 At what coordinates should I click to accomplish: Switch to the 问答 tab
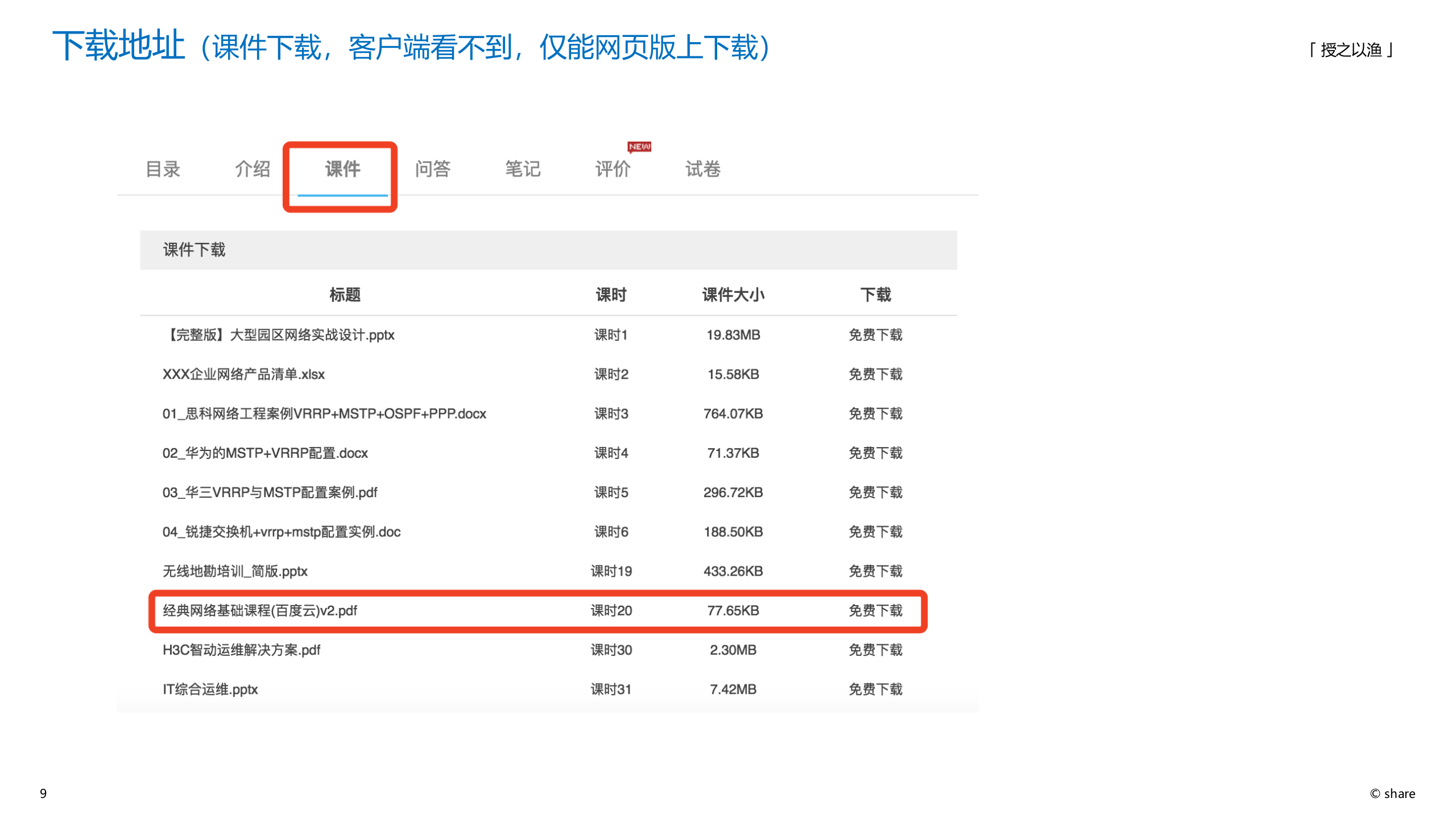tap(434, 169)
